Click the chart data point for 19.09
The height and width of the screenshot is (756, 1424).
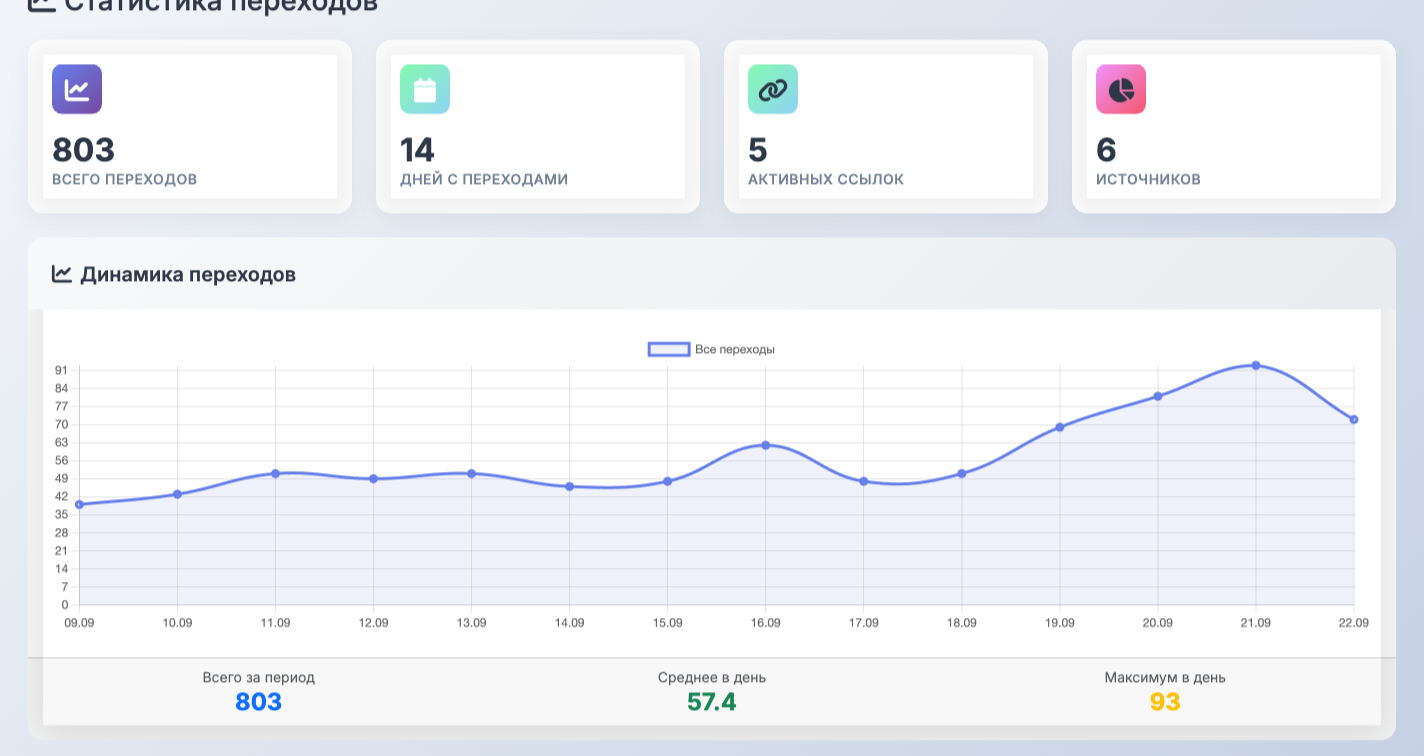pyautogui.click(x=1060, y=427)
